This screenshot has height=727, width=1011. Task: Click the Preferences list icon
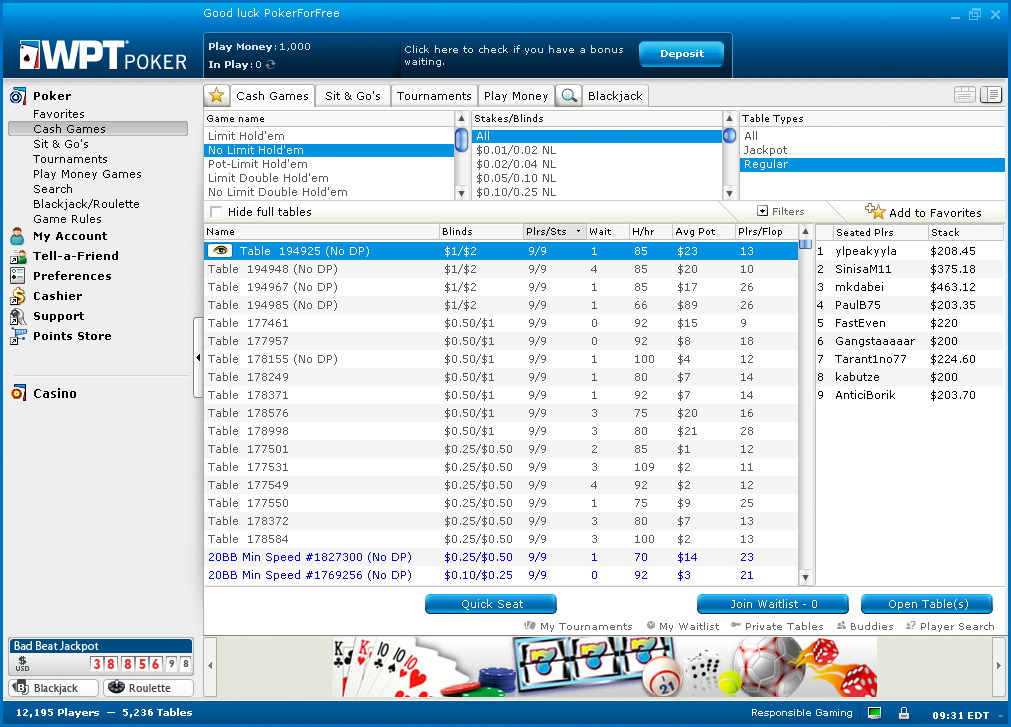pos(18,276)
